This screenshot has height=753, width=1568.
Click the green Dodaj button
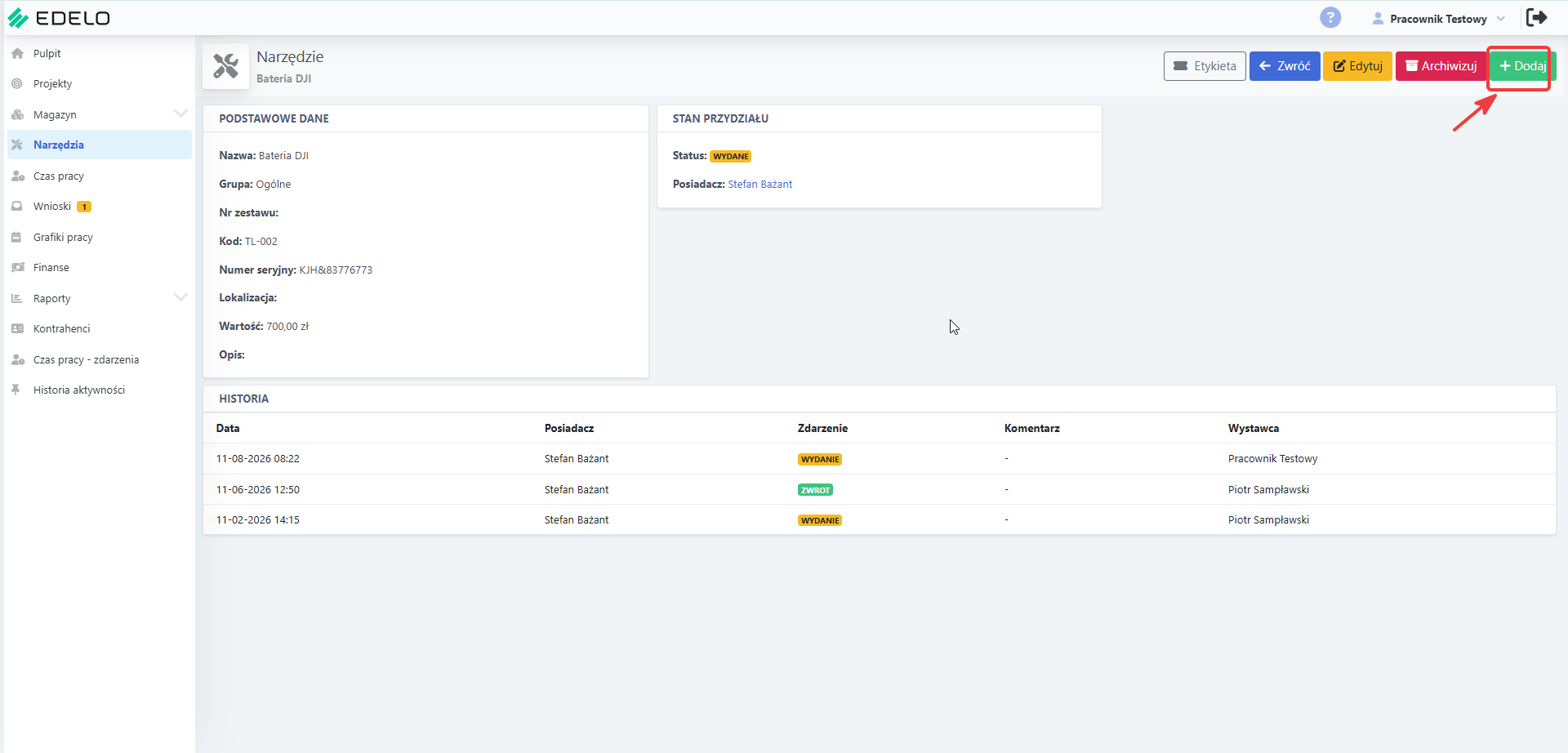tap(1522, 66)
